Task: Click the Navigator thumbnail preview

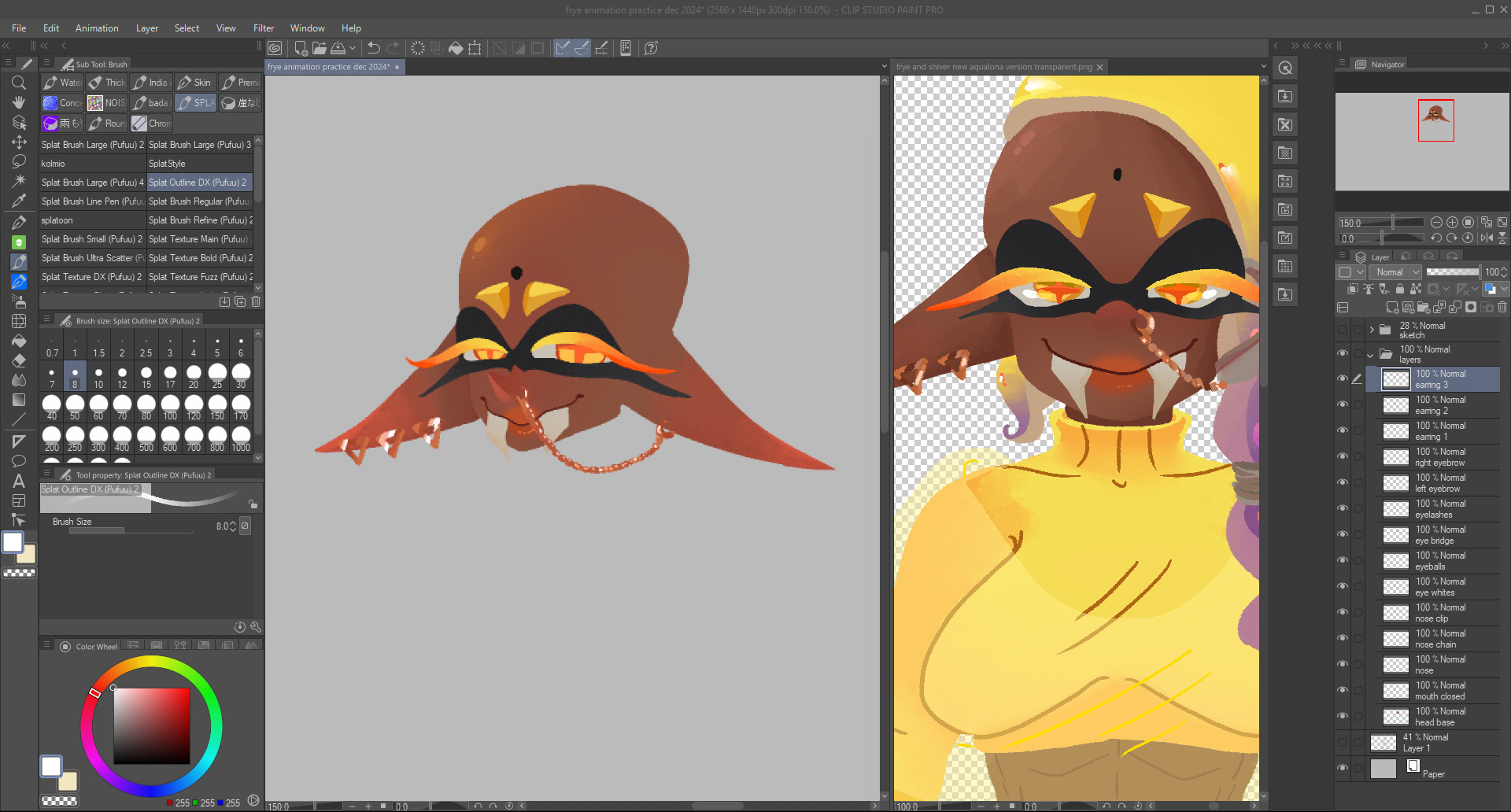Action: click(1422, 142)
